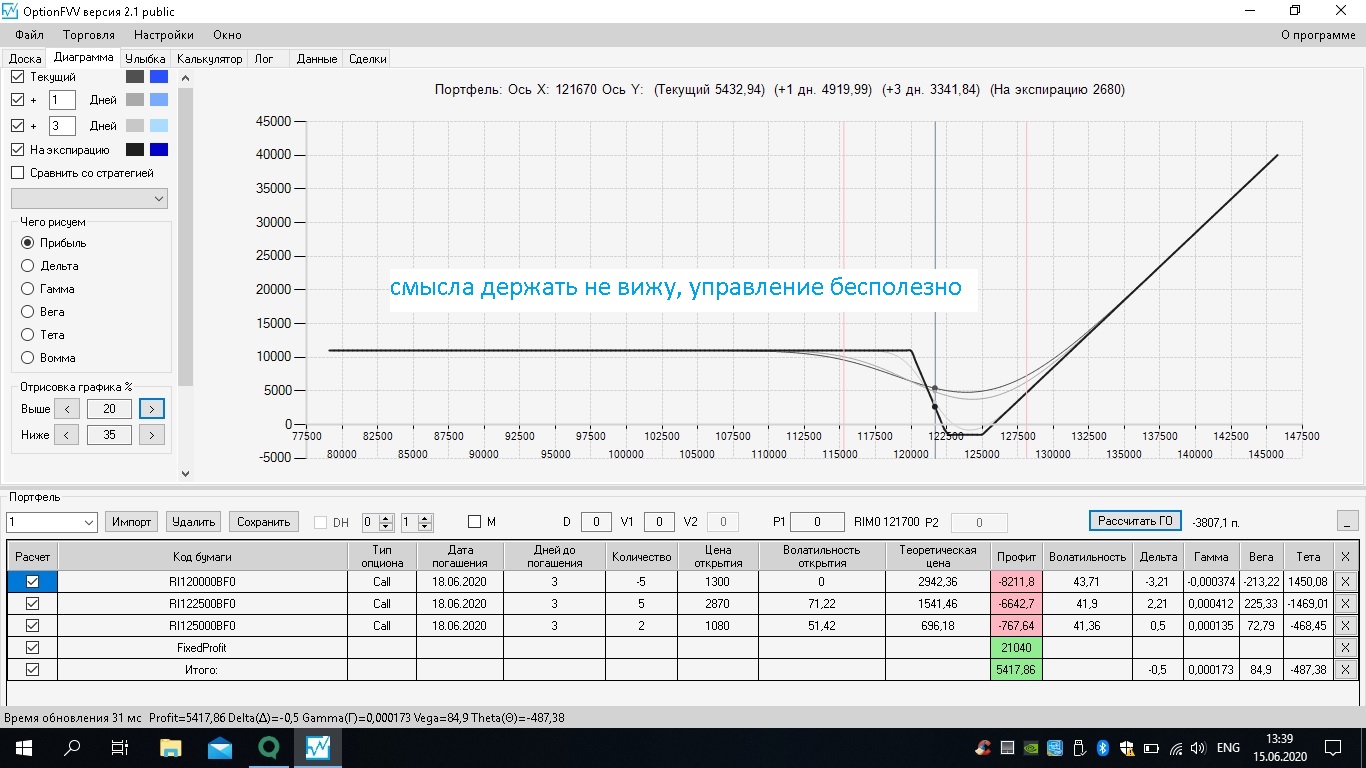Open the touchpad tray icon
This screenshot has height=768, width=1366.
tap(1008, 748)
